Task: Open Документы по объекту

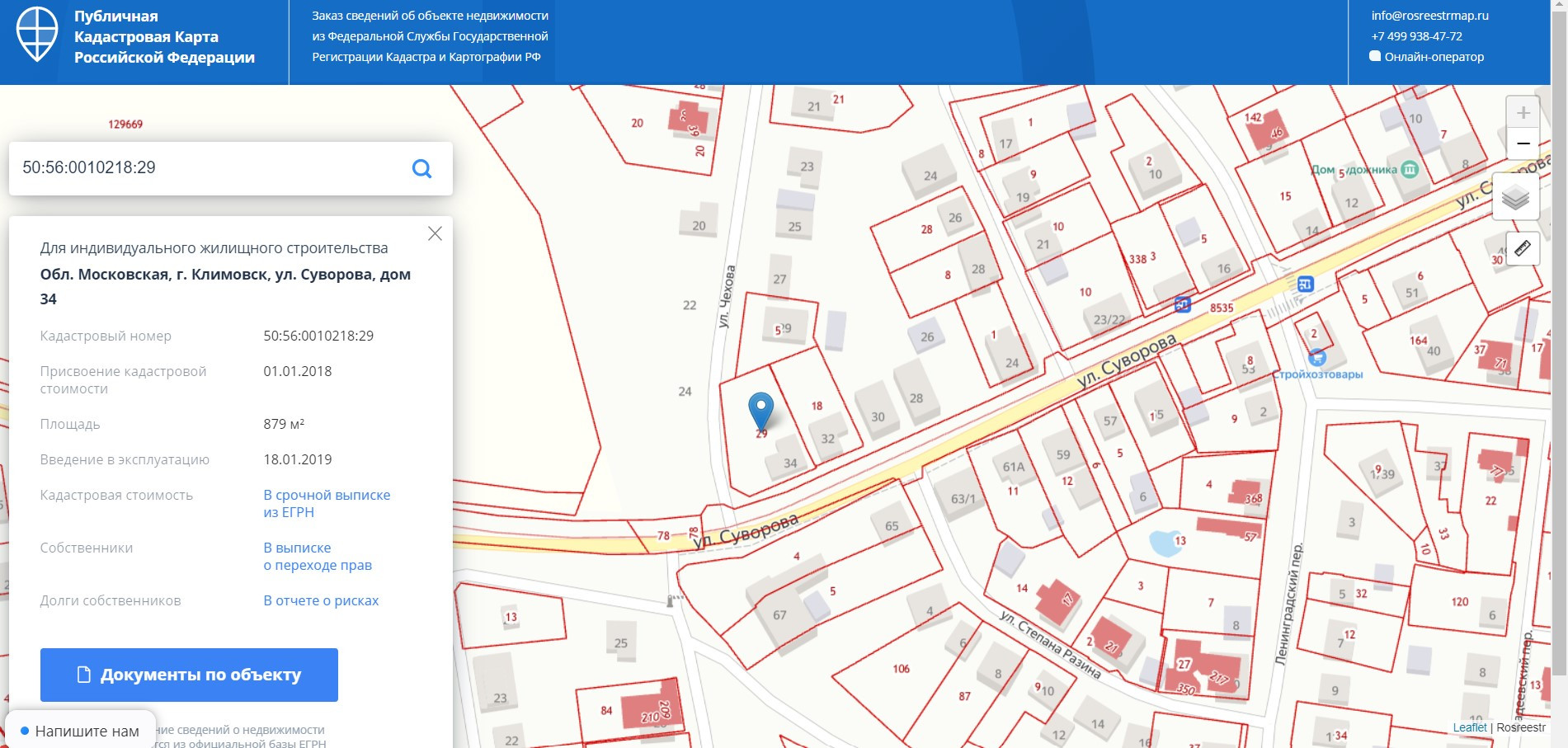Action: tap(189, 675)
